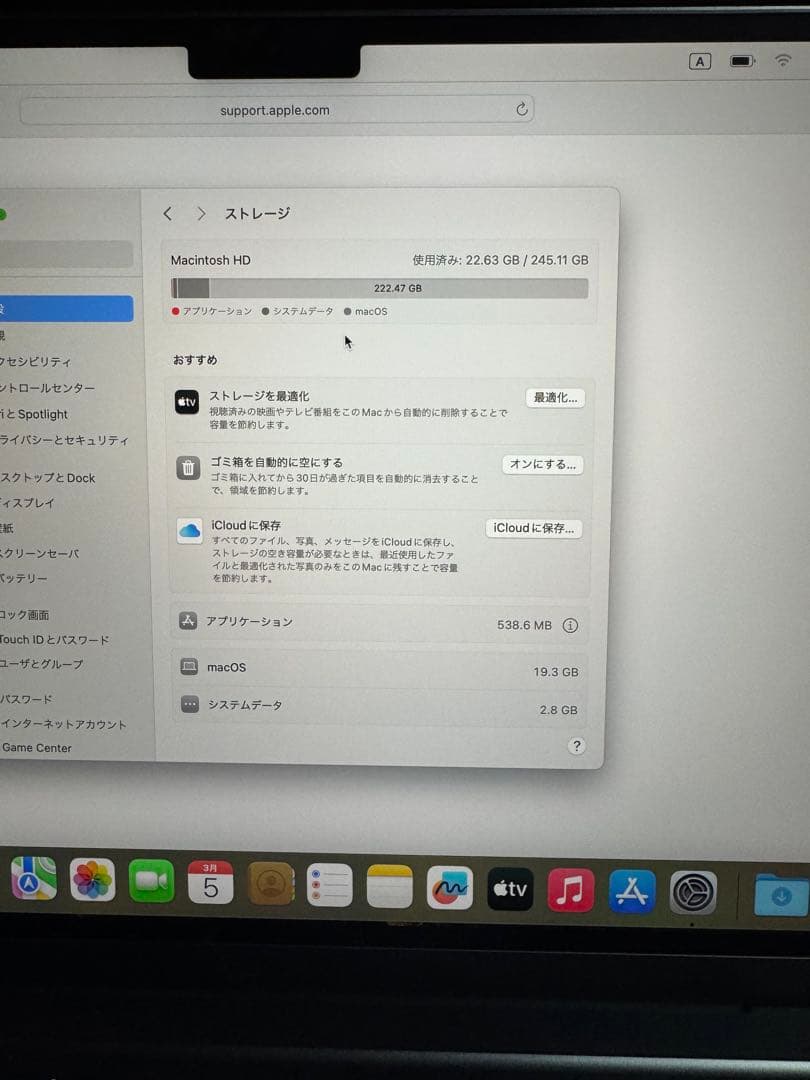Select Game Center in the sidebar
Image resolution: width=810 pixels, height=1080 pixels.
point(37,747)
